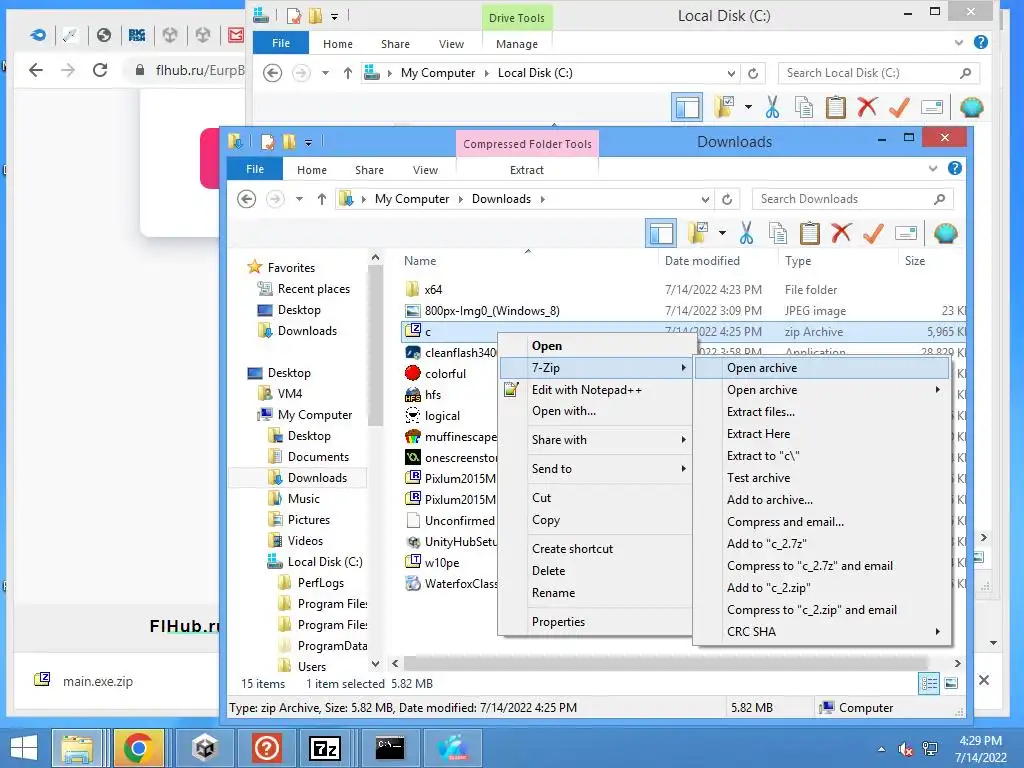The width and height of the screenshot is (1024, 768).
Task: Click the Windows Start button
Action: coord(24,748)
